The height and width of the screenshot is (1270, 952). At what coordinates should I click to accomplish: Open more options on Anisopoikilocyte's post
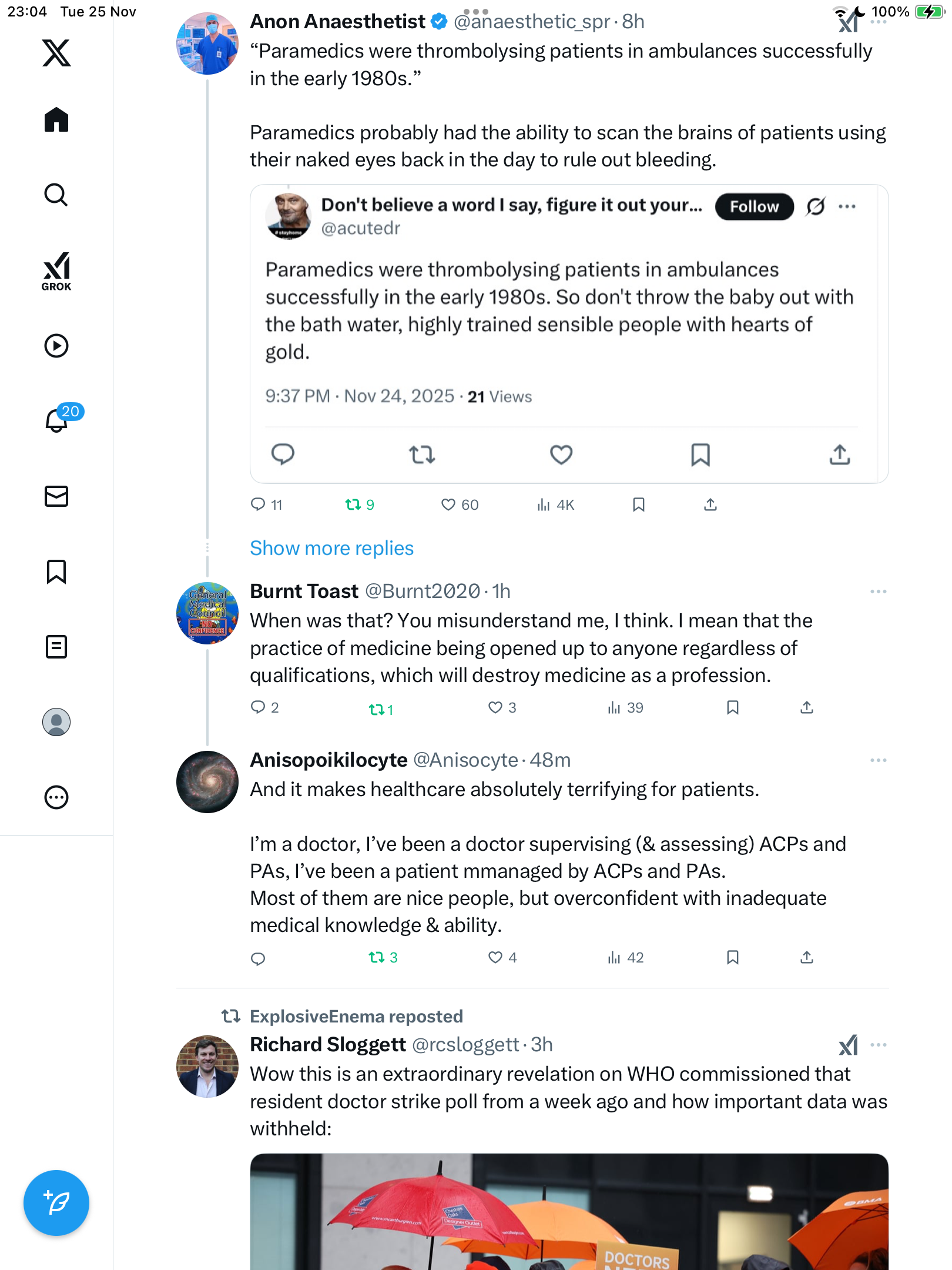coord(878,760)
